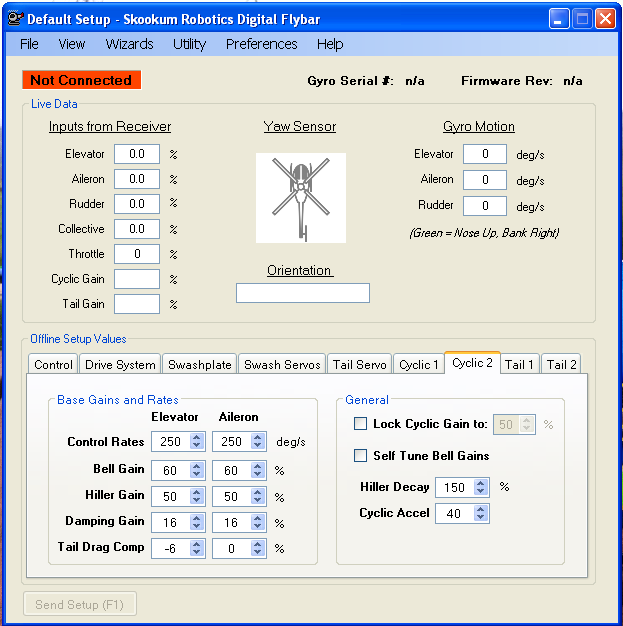Click the Skookum Robotics app icon in title bar
This screenshot has height=626, width=623.
point(15,19)
